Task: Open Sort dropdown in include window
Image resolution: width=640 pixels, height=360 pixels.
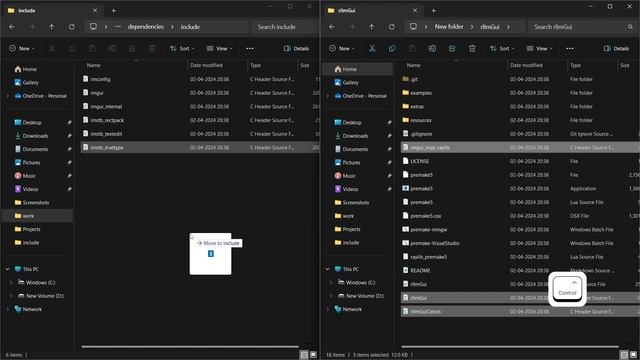Action: click(182, 49)
